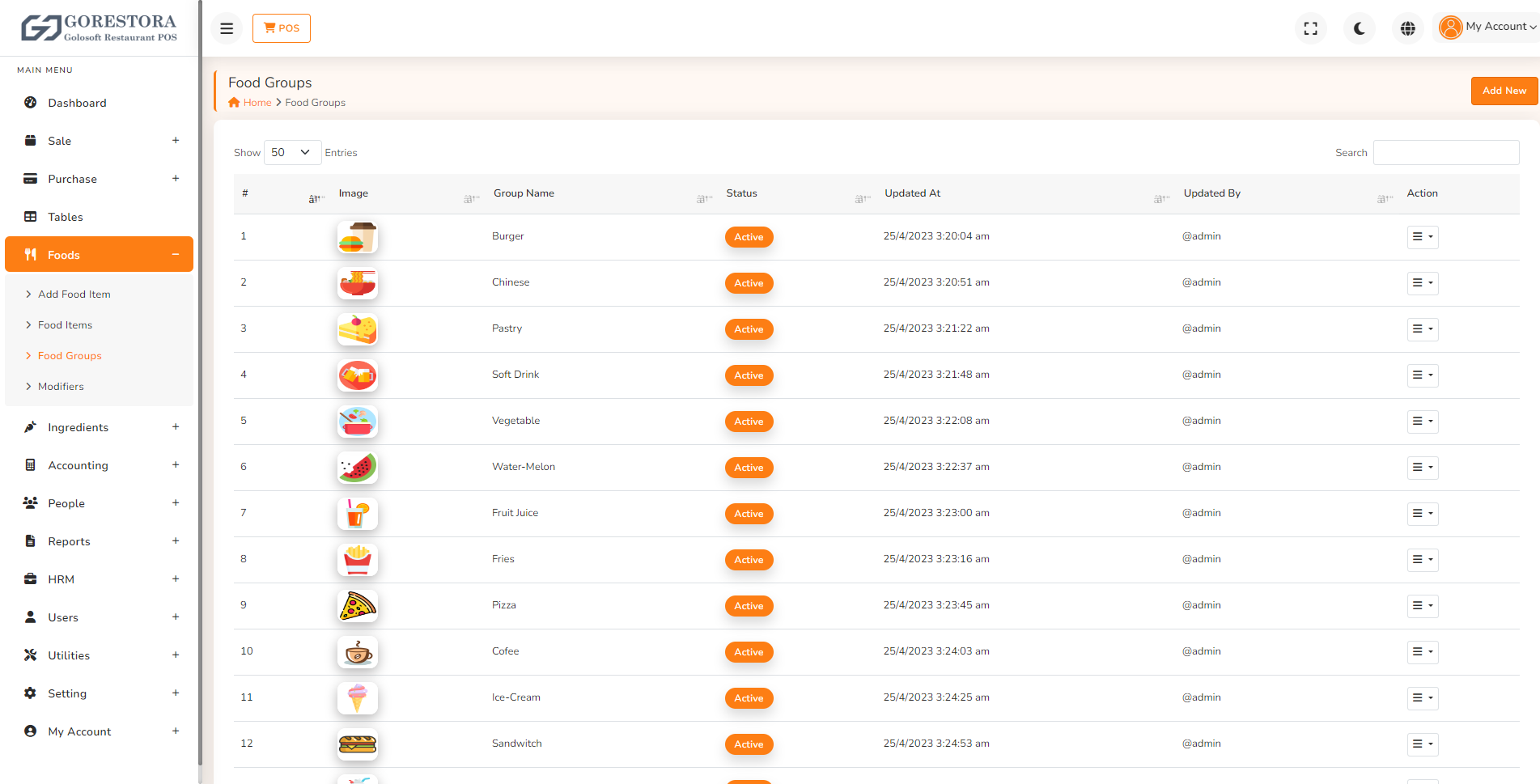Toggle Active status on the Burger row
Screen dimensions: 1540x784
749,236
